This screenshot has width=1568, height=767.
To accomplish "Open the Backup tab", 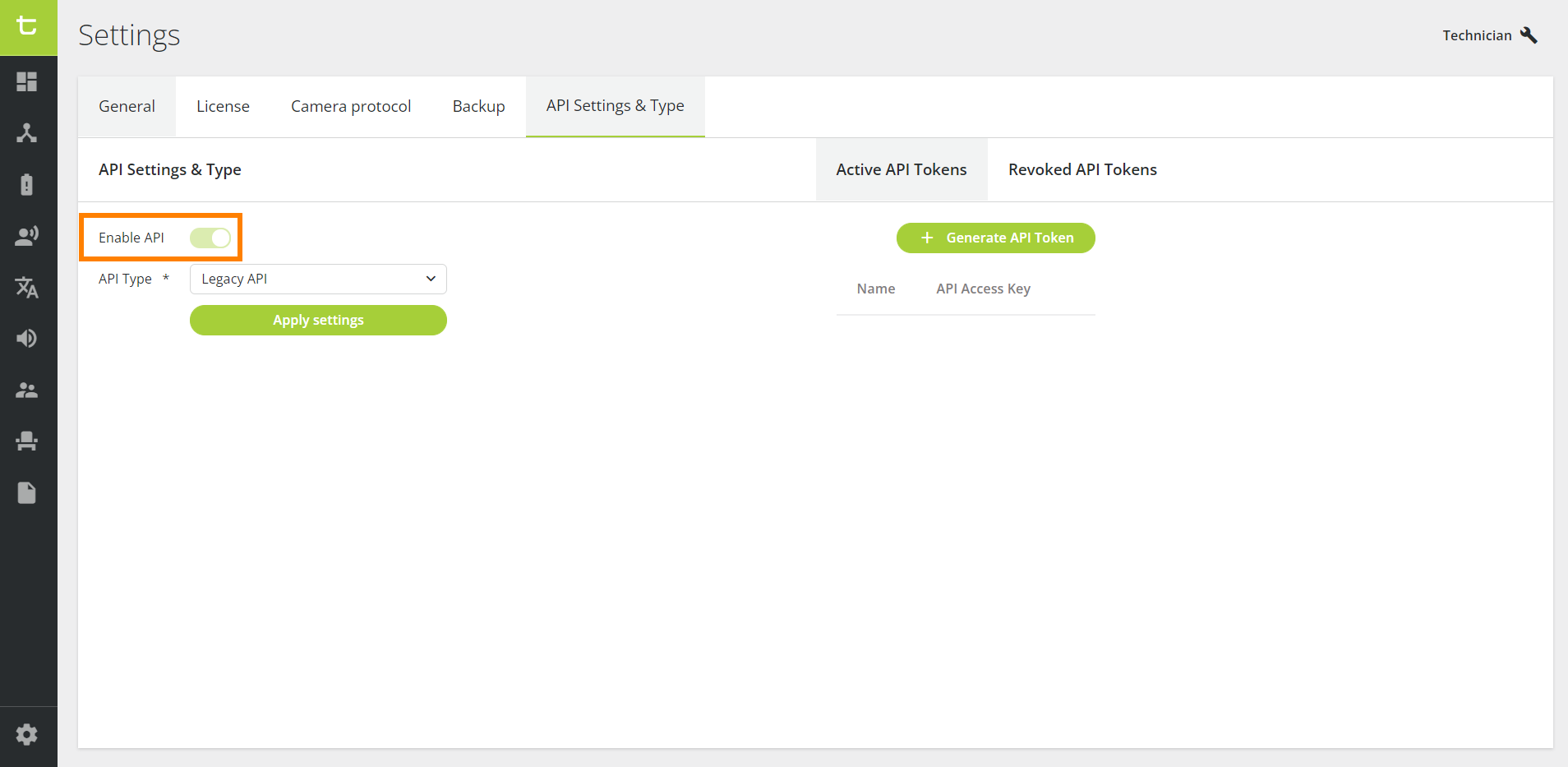I will pos(477,106).
